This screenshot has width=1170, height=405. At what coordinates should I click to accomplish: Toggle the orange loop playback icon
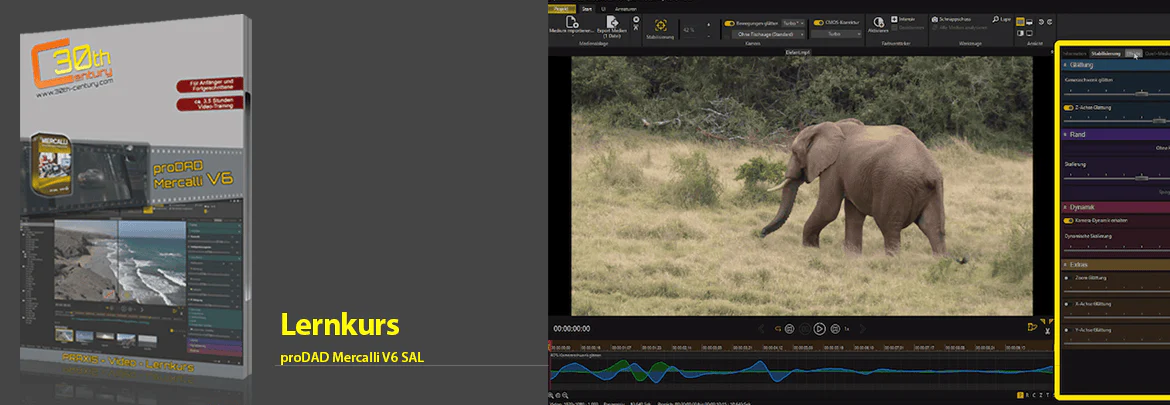[778, 329]
